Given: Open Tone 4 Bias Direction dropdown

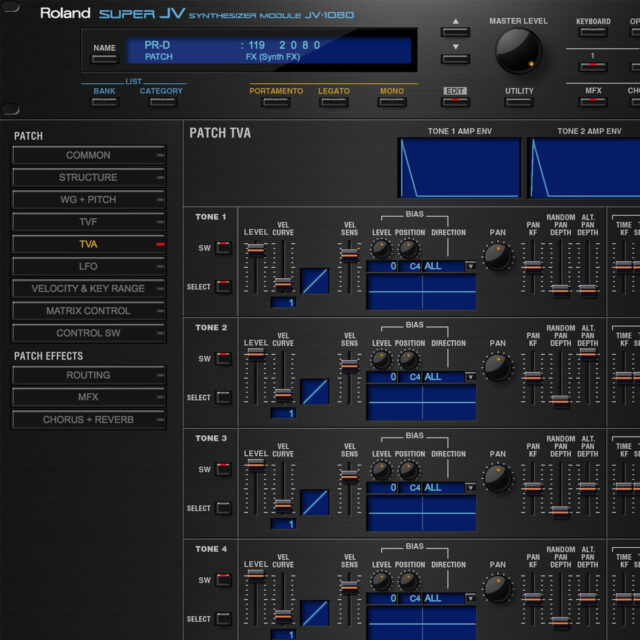Looking at the screenshot, I should coord(470,598).
